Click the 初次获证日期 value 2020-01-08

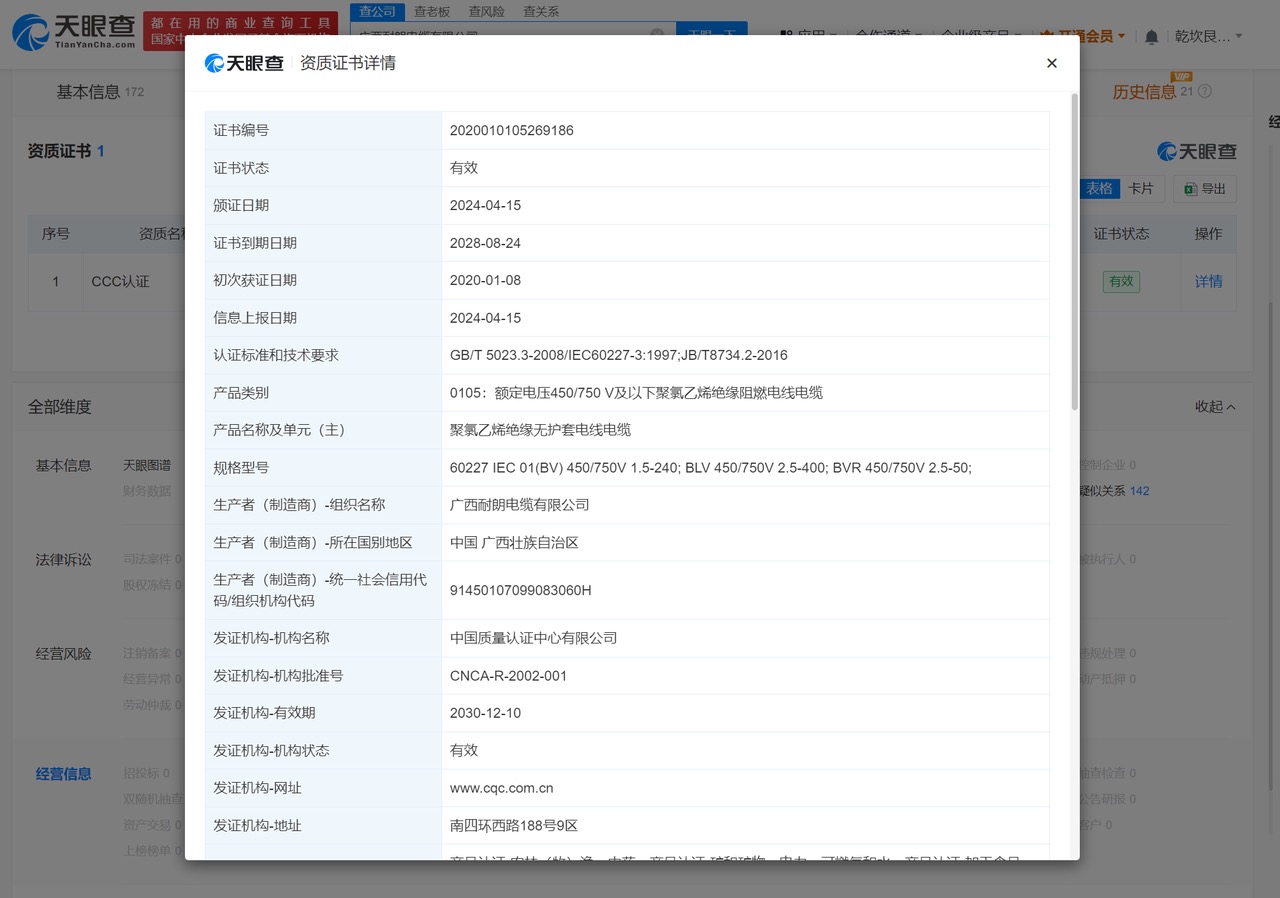pos(485,280)
